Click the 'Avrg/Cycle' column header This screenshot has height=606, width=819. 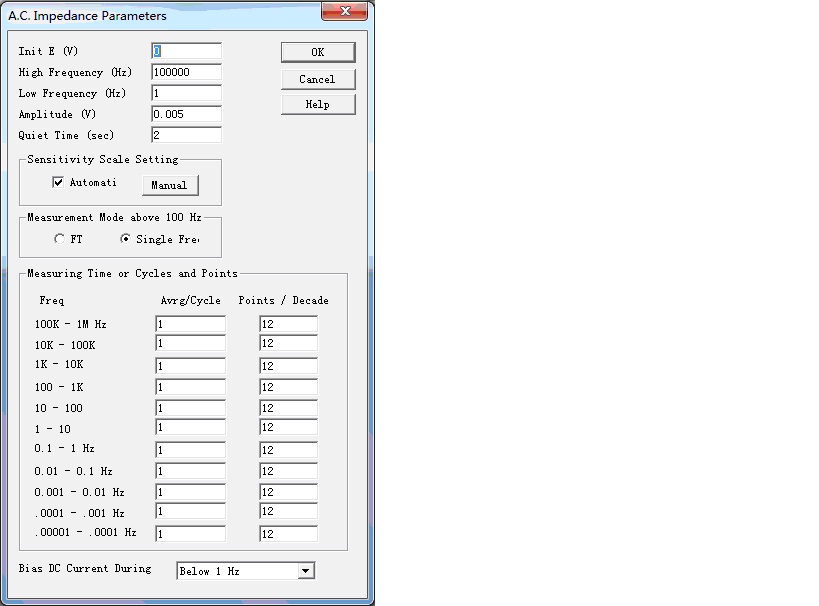[x=191, y=300]
